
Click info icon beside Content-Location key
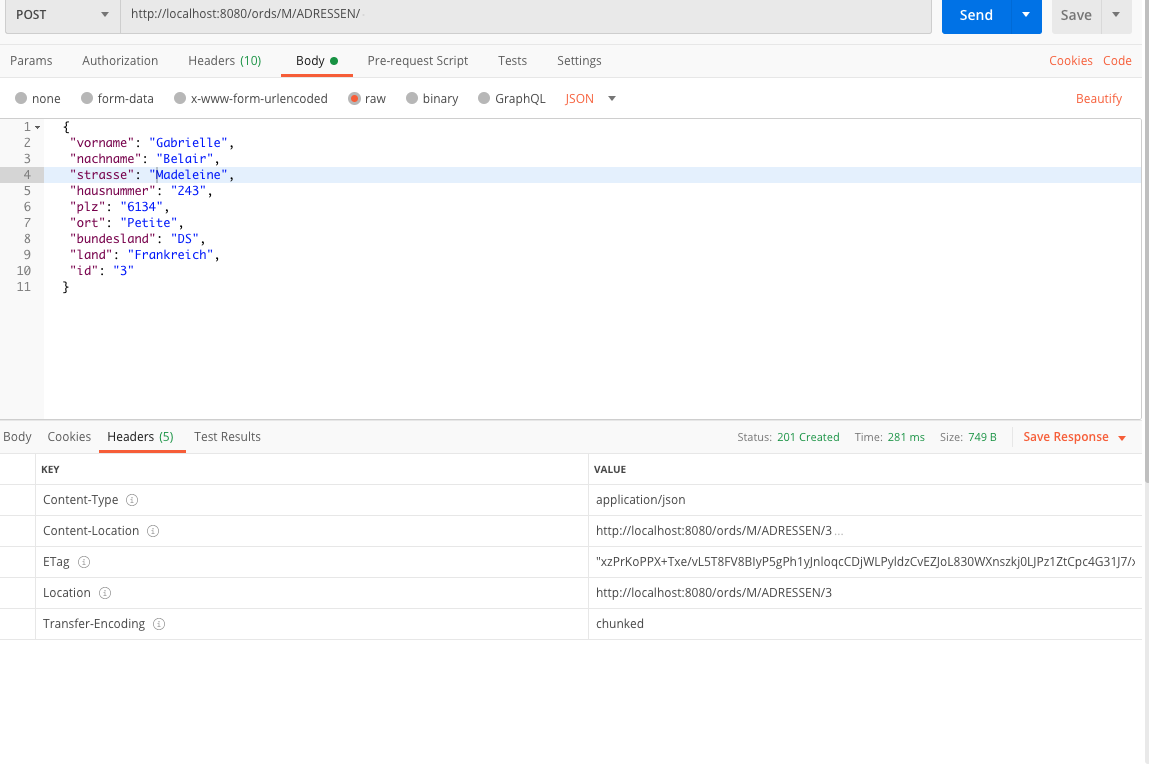click(152, 531)
